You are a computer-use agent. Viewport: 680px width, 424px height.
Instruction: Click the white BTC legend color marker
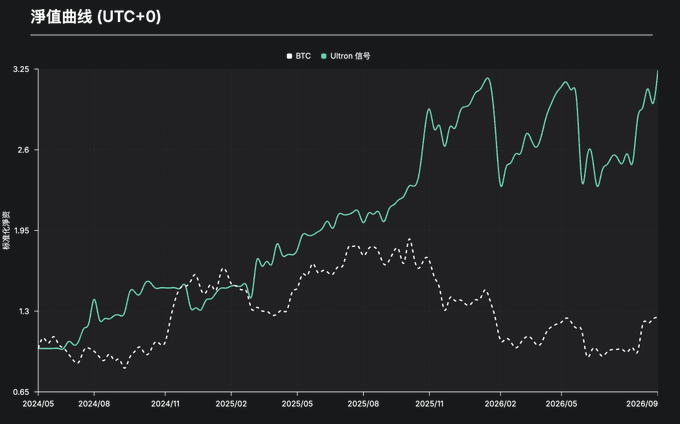pos(289,56)
